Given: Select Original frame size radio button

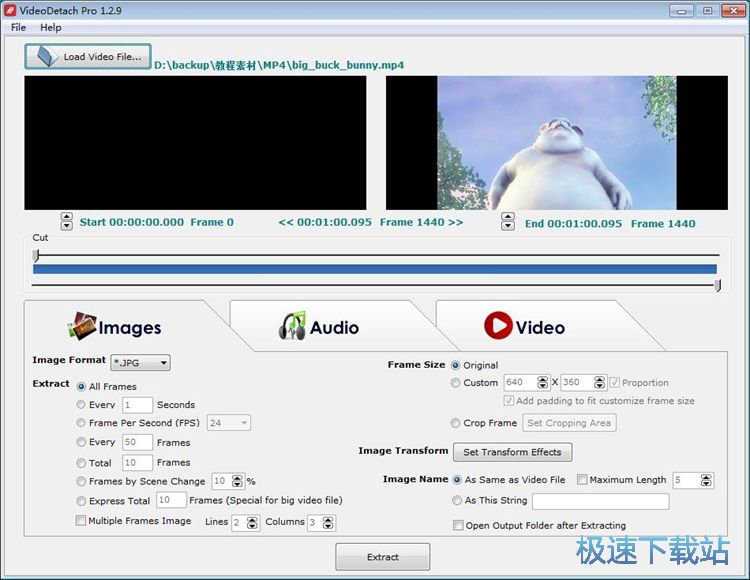Looking at the screenshot, I should [x=455, y=365].
